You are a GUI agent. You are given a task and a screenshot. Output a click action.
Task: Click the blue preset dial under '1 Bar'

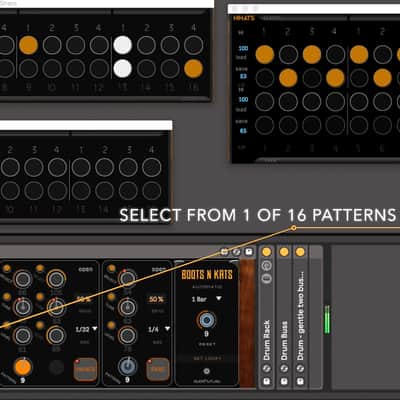pyautogui.click(x=206, y=320)
